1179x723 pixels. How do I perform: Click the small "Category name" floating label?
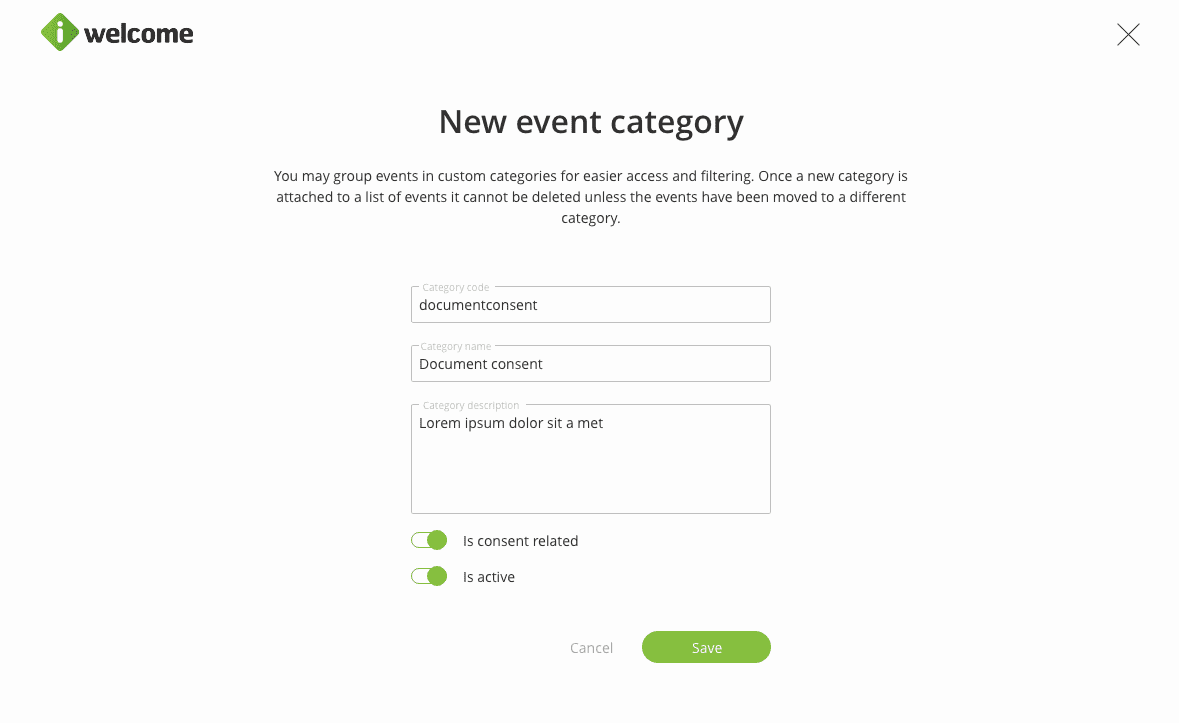tap(456, 347)
